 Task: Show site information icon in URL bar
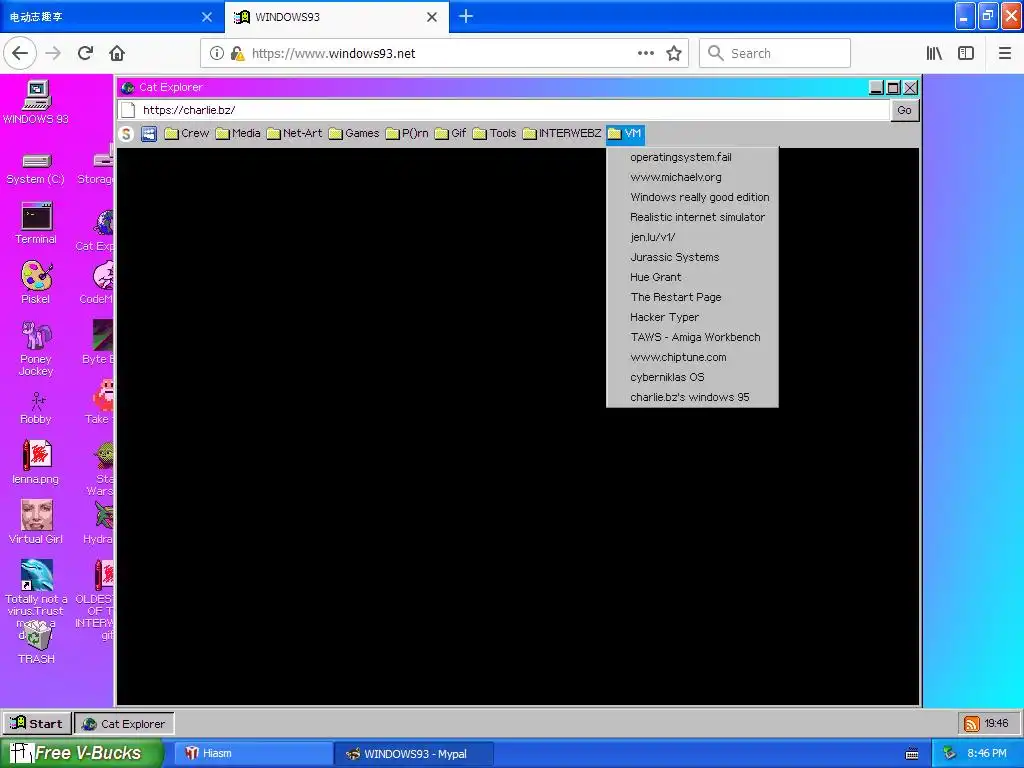(216, 54)
